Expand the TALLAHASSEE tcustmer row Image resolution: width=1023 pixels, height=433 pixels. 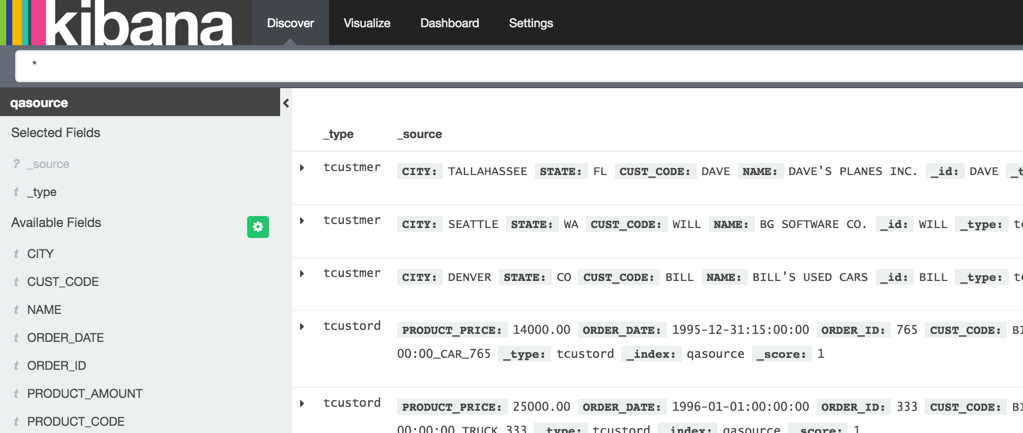click(x=302, y=168)
